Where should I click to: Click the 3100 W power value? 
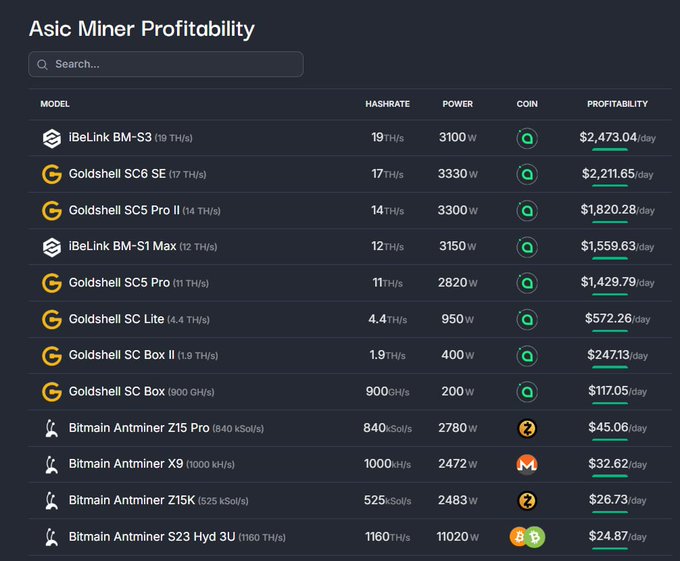tap(458, 137)
